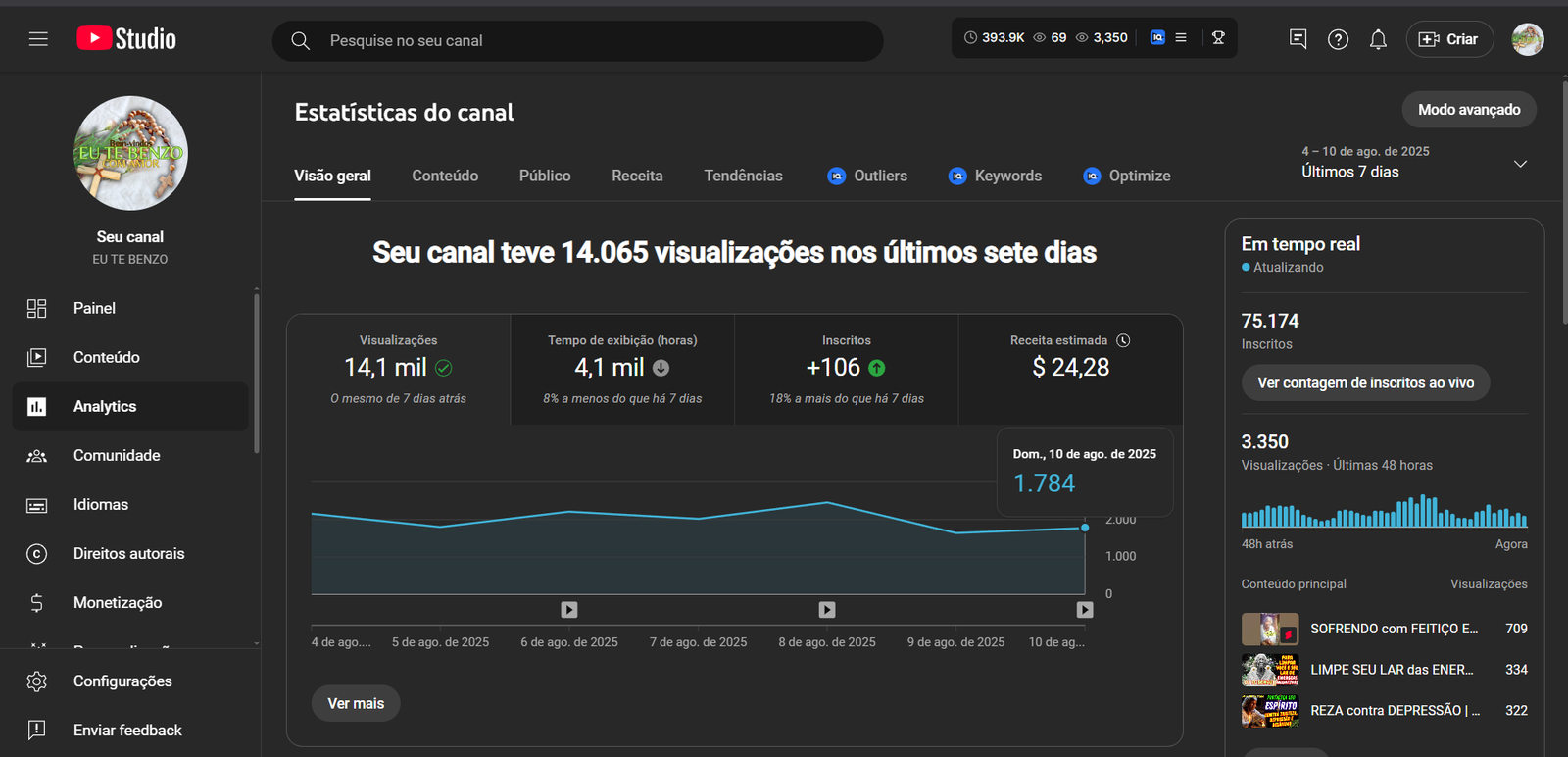1568x757 pixels.
Task: Click the green check icon beside Visualizações value
Action: click(x=444, y=368)
